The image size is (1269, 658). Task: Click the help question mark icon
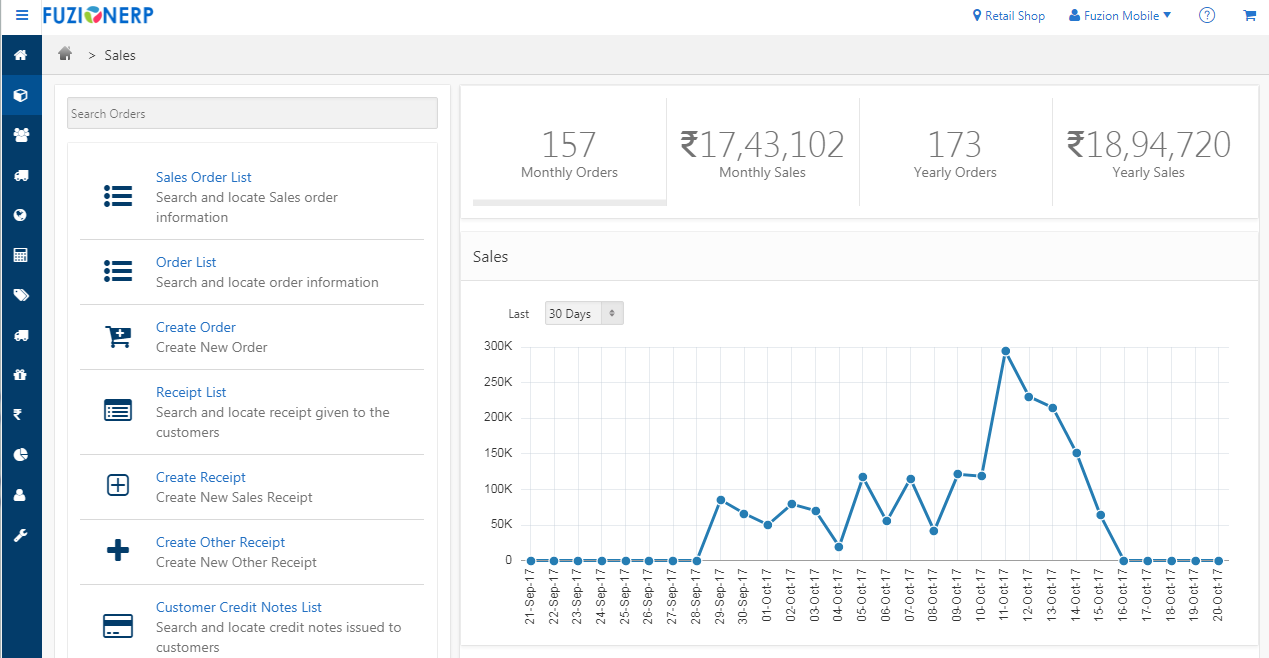(1206, 15)
